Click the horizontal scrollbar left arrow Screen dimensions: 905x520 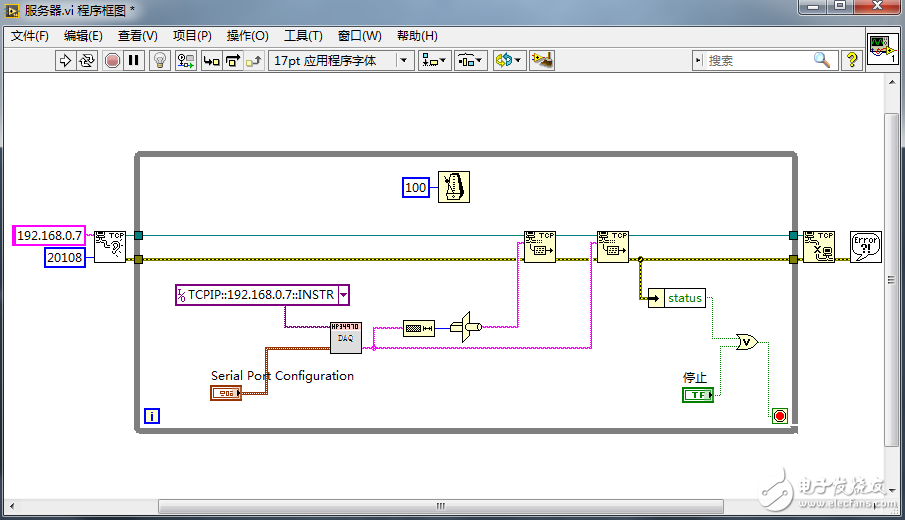tap(12, 507)
